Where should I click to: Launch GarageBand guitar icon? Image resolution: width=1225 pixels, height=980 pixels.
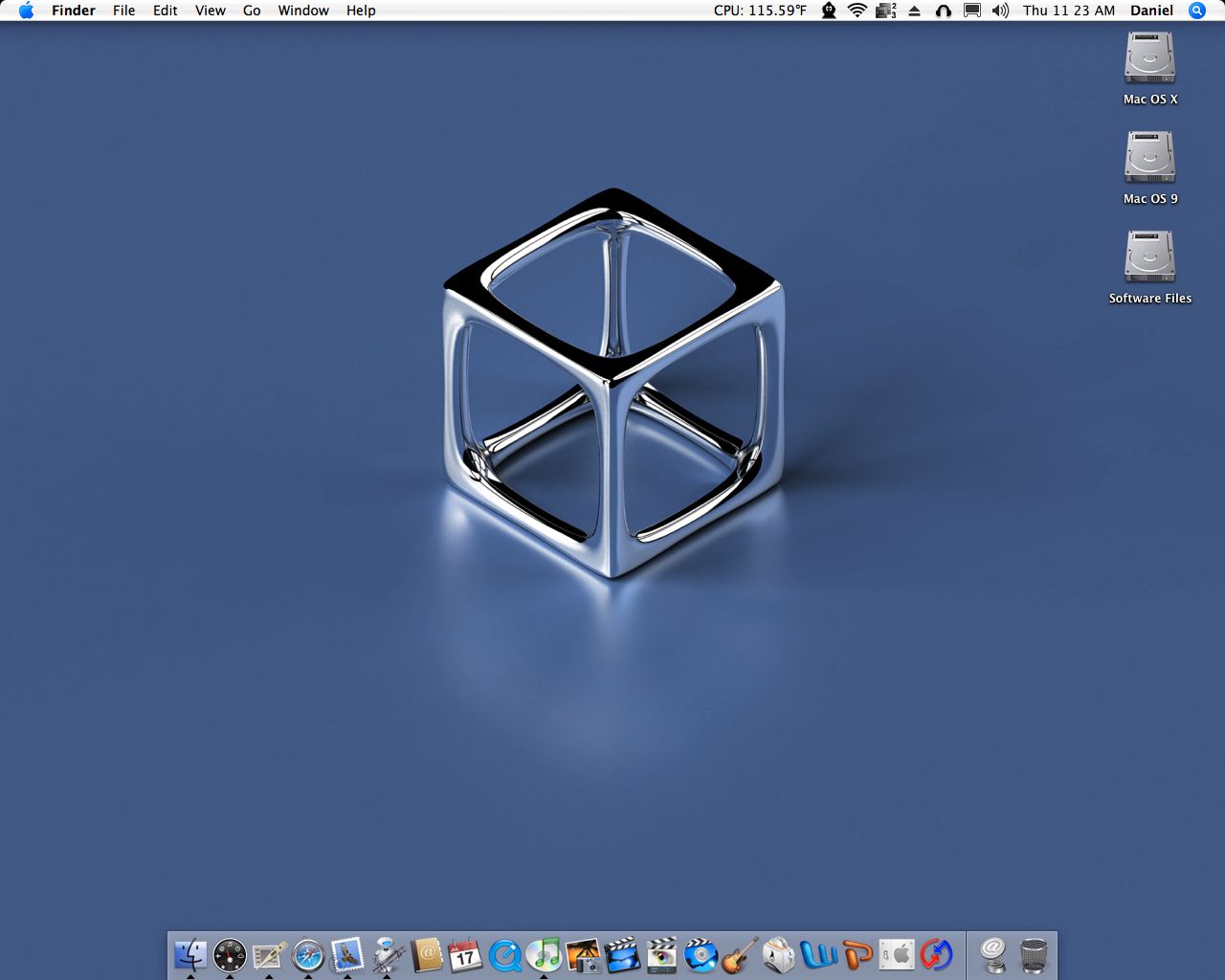click(x=740, y=954)
